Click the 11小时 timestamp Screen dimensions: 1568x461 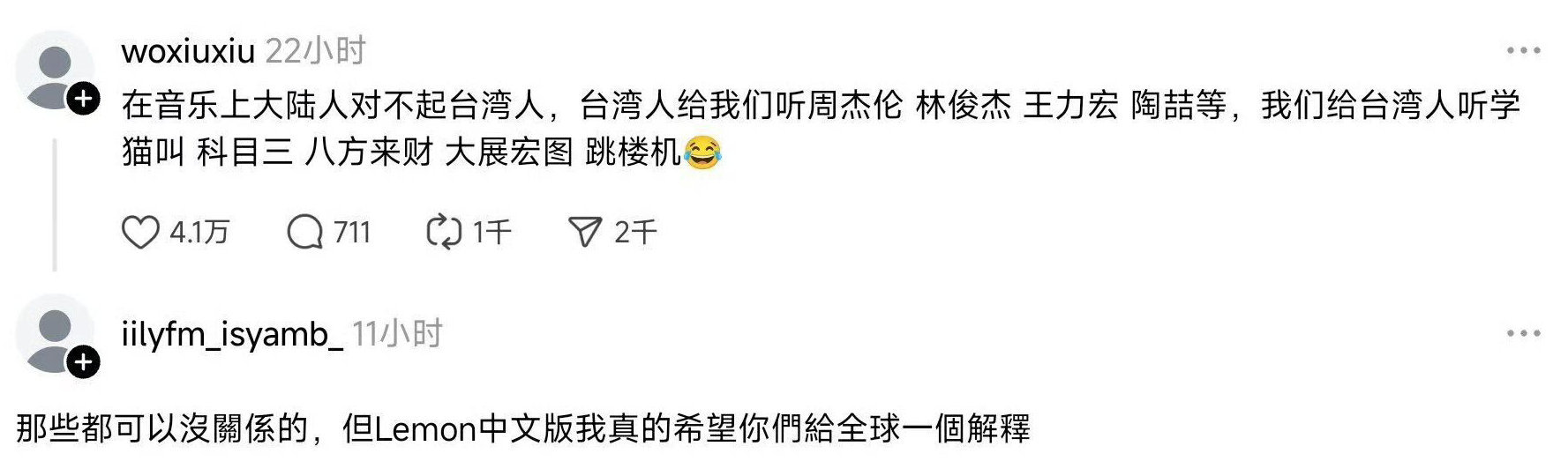[x=397, y=334]
